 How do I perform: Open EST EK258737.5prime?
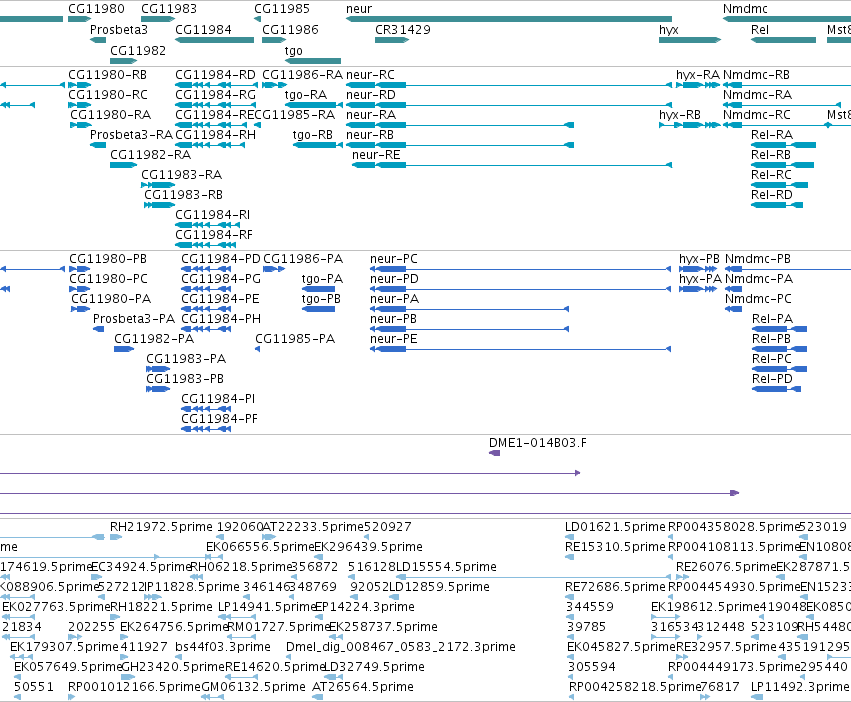click(383, 627)
